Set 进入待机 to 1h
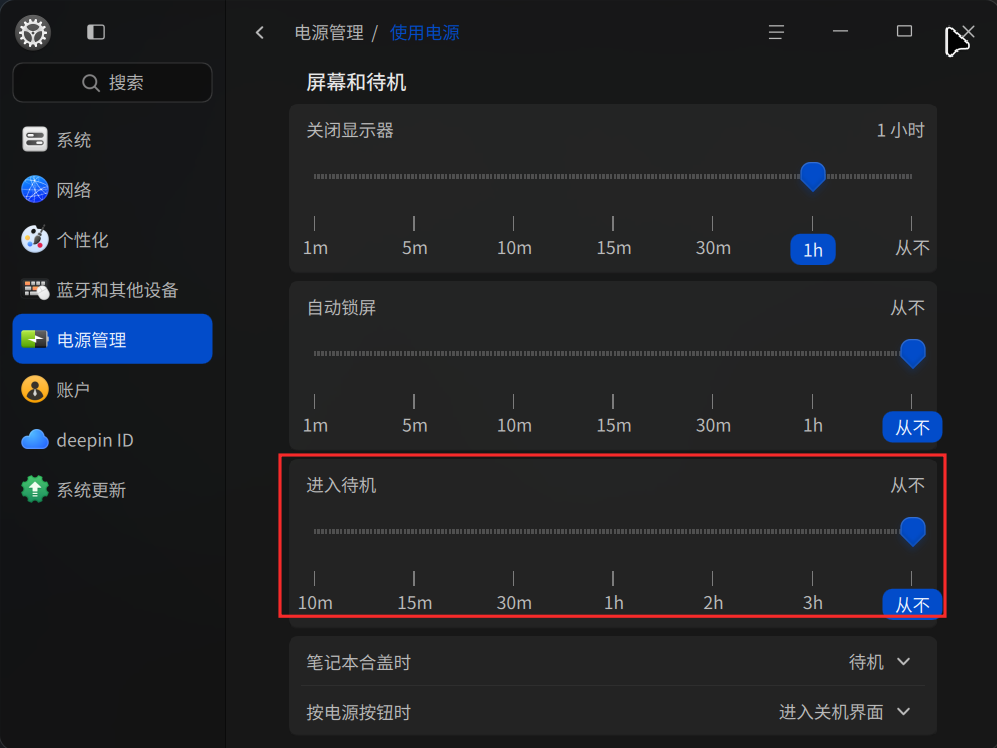 pos(614,602)
